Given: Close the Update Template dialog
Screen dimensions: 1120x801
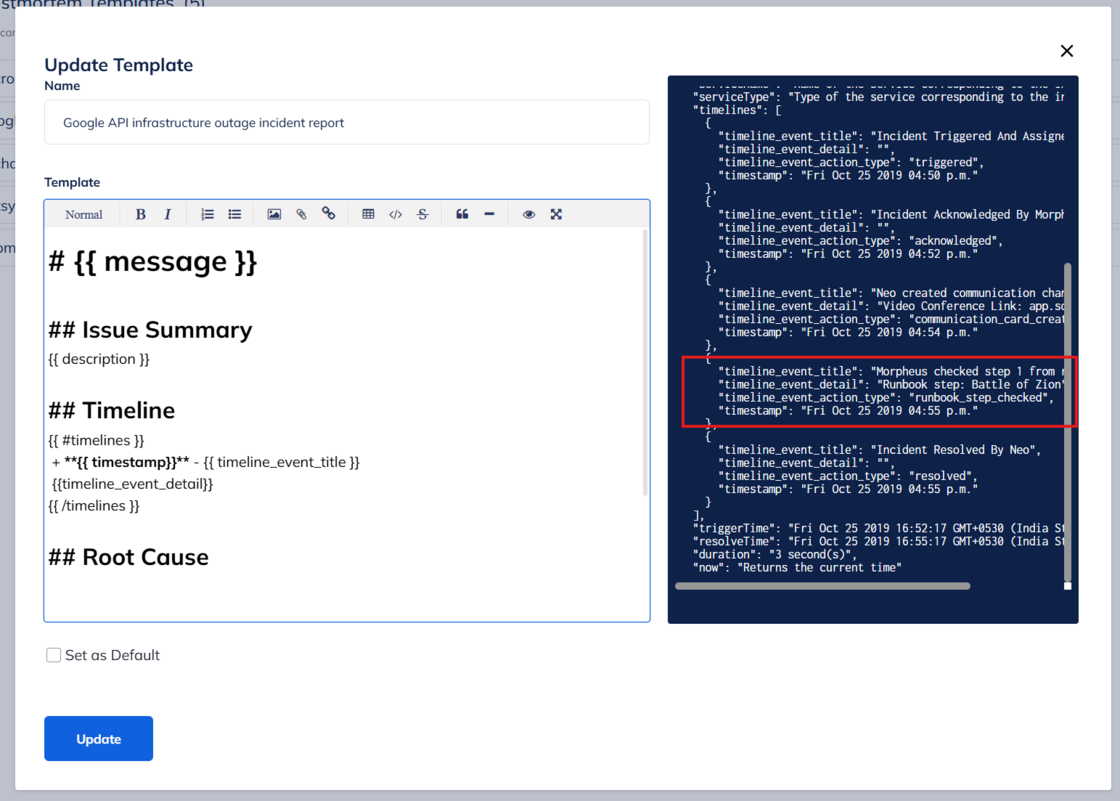Looking at the screenshot, I should pyautogui.click(x=1066, y=51).
